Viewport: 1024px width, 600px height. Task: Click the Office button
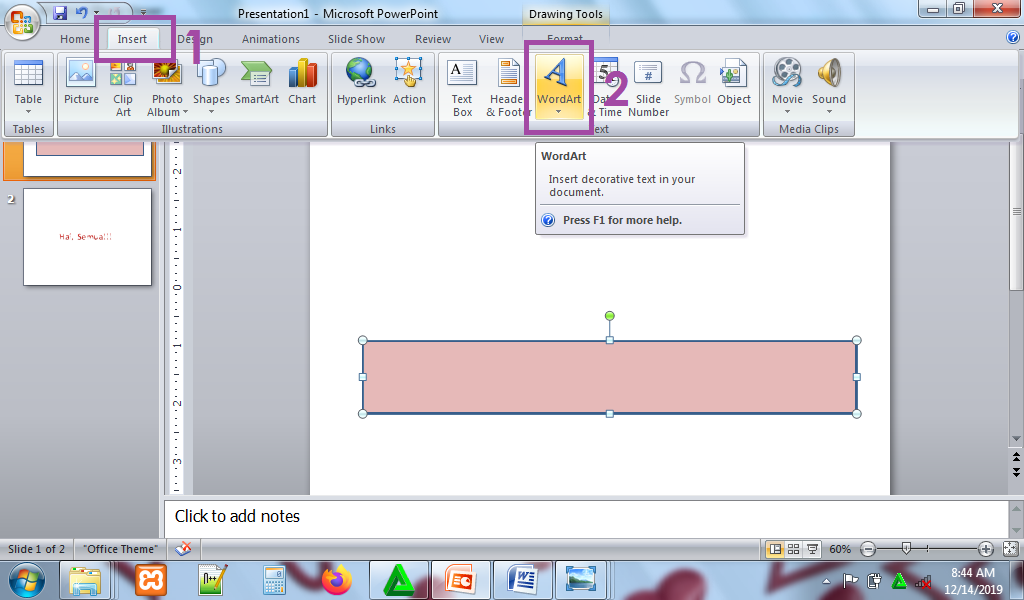click(x=22, y=21)
